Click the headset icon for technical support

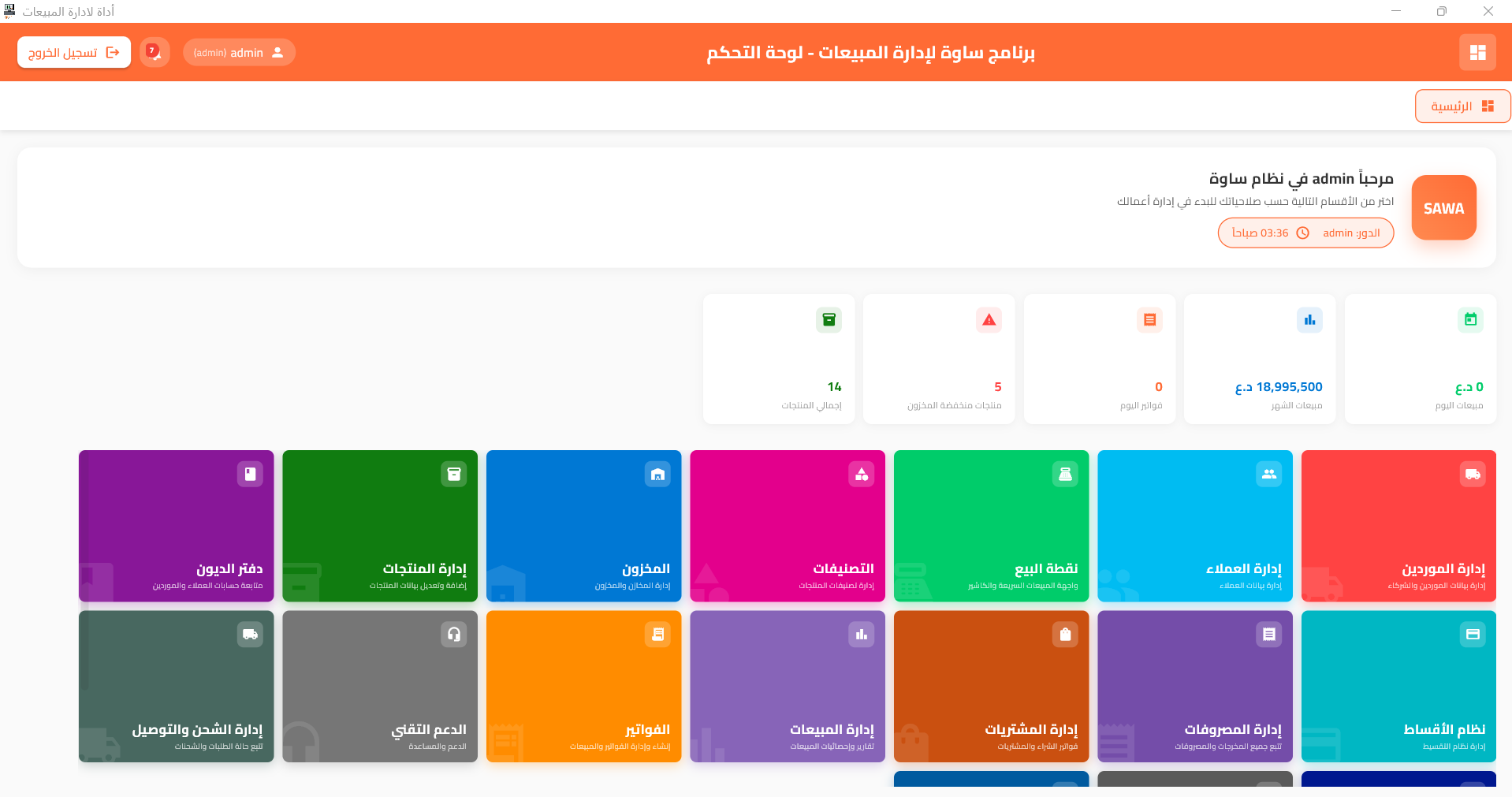coord(453,635)
